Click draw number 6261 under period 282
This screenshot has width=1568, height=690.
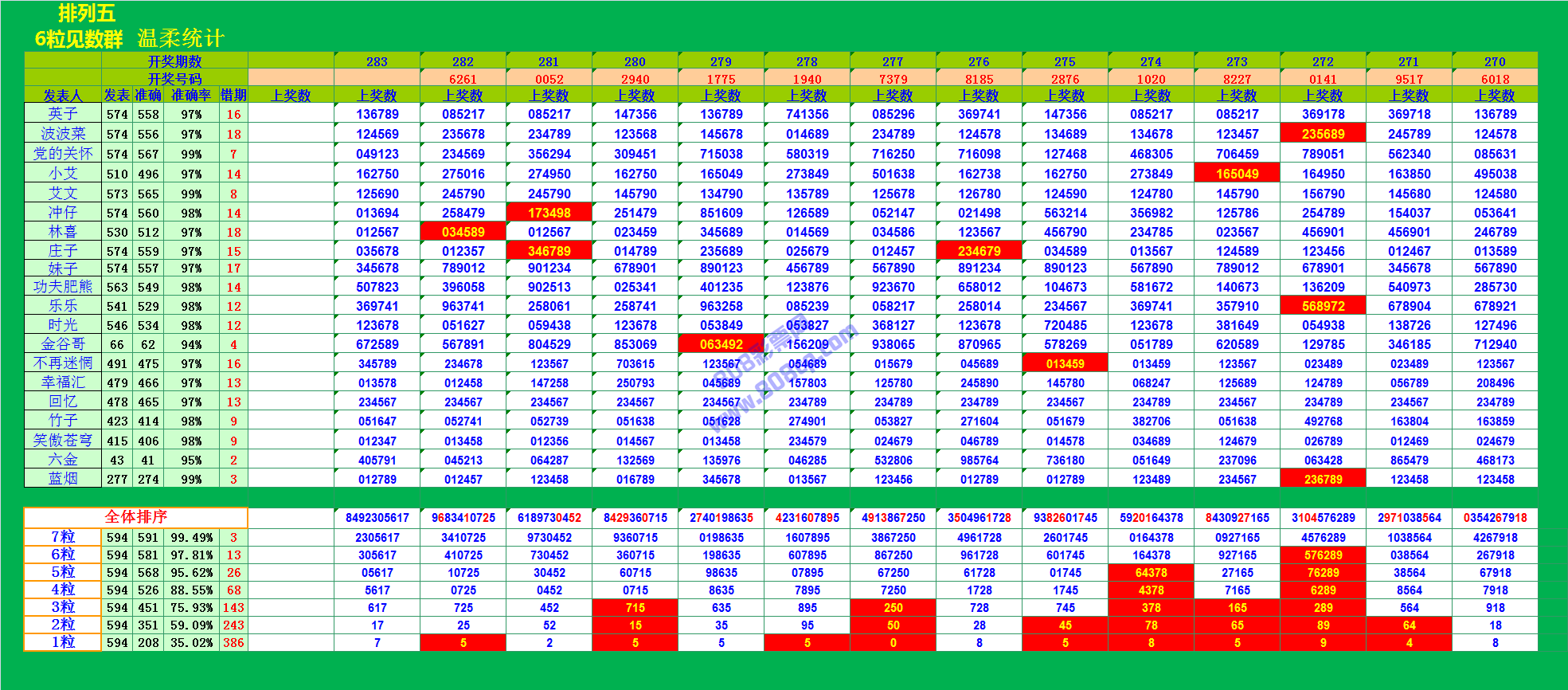click(463, 79)
